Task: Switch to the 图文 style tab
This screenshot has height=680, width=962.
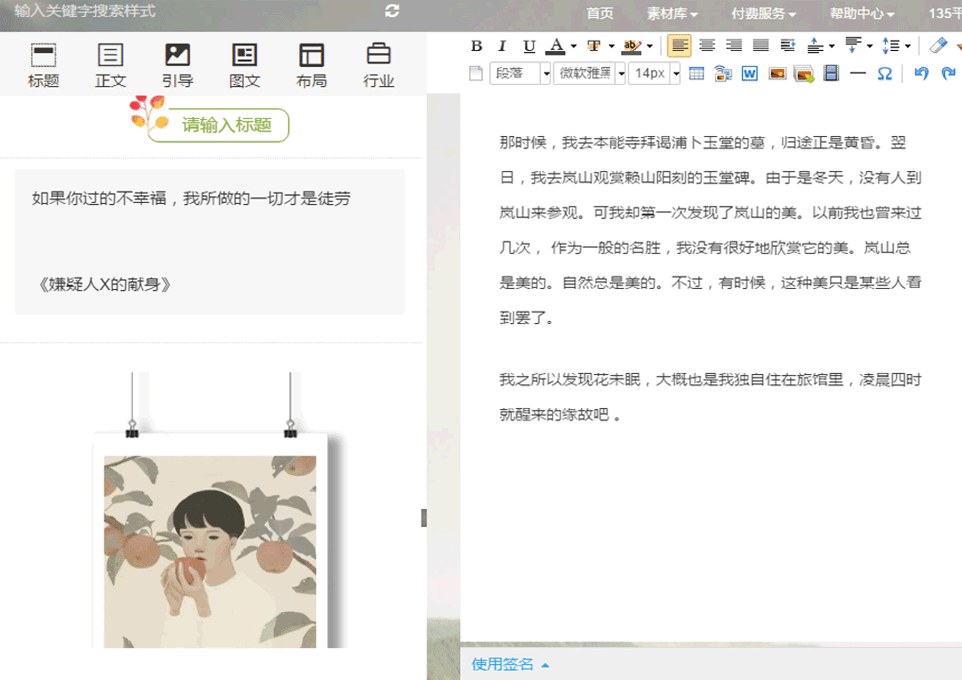Action: [x=244, y=66]
